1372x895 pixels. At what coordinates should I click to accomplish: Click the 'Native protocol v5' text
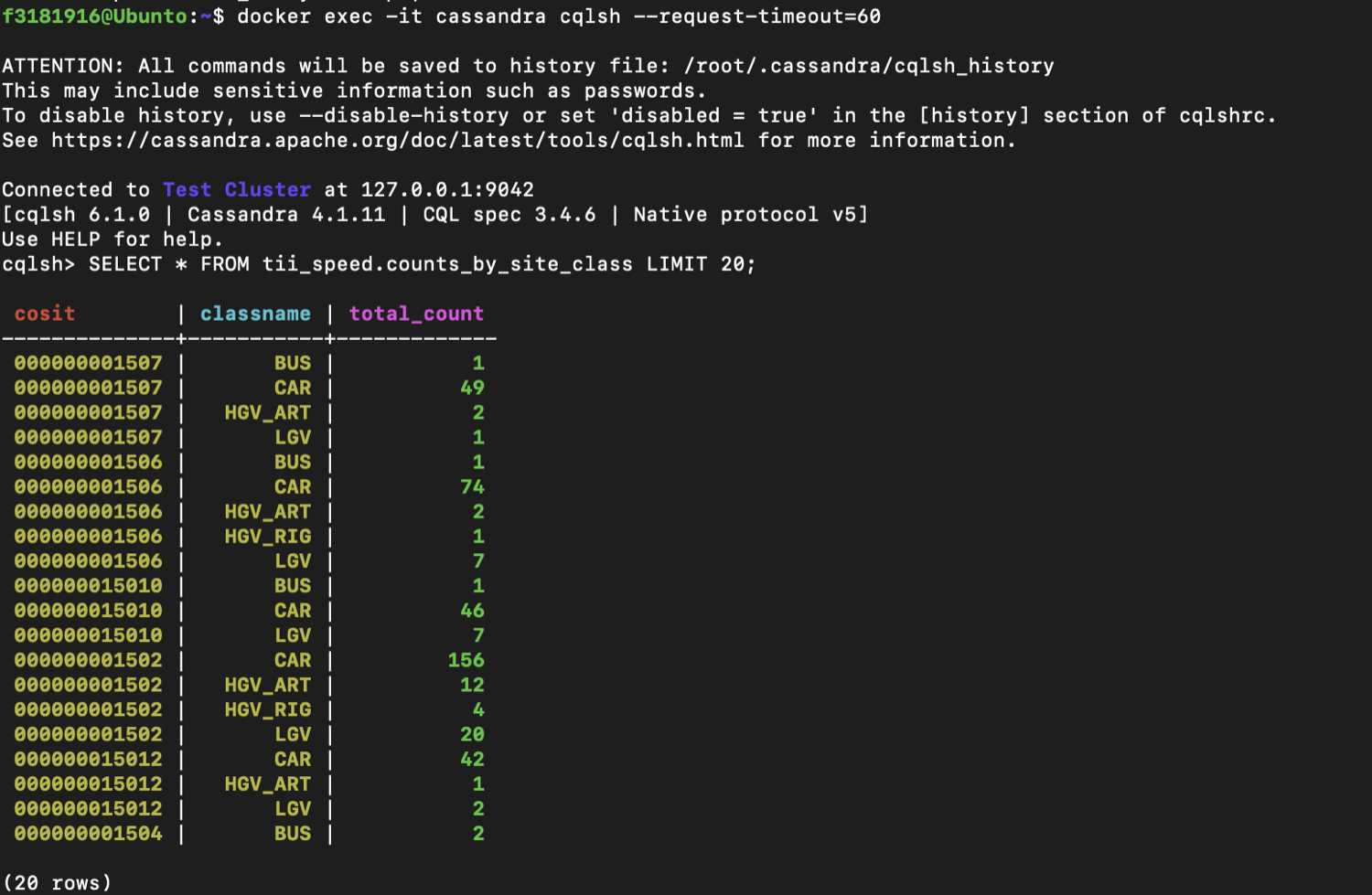click(x=745, y=214)
